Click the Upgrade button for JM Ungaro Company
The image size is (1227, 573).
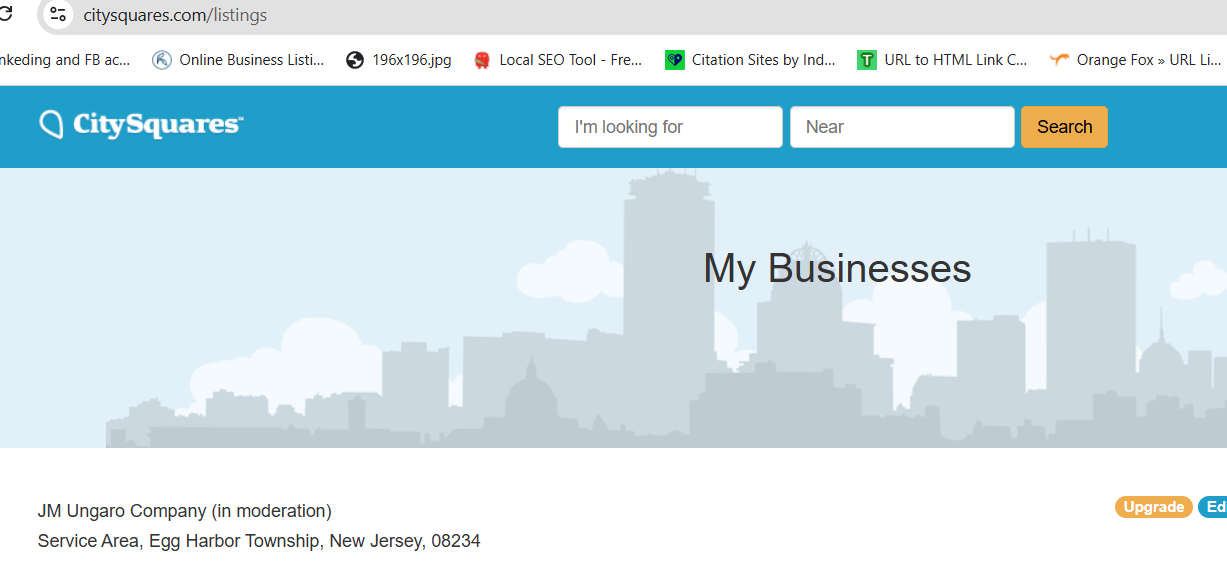click(x=1154, y=507)
